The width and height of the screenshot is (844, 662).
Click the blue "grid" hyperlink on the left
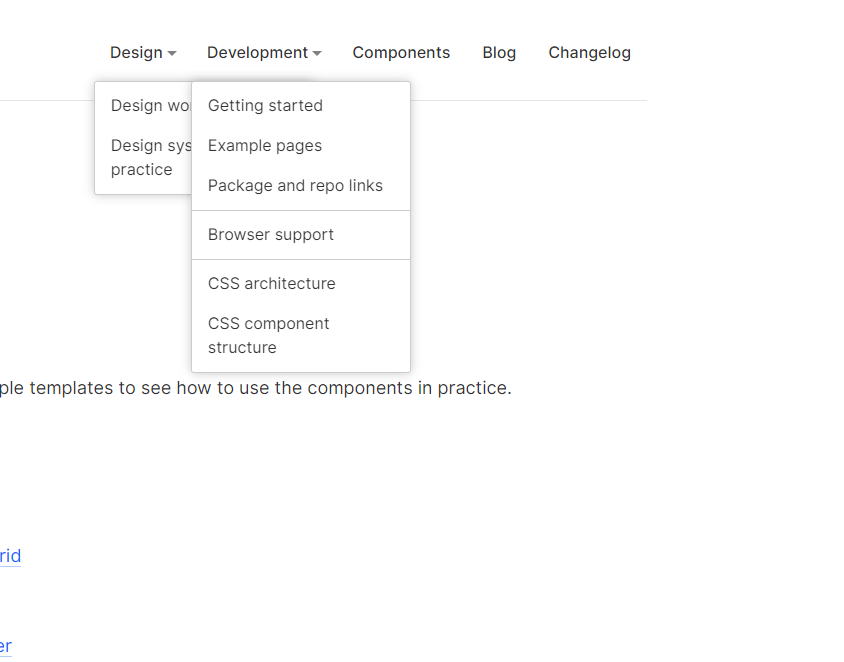coord(9,556)
